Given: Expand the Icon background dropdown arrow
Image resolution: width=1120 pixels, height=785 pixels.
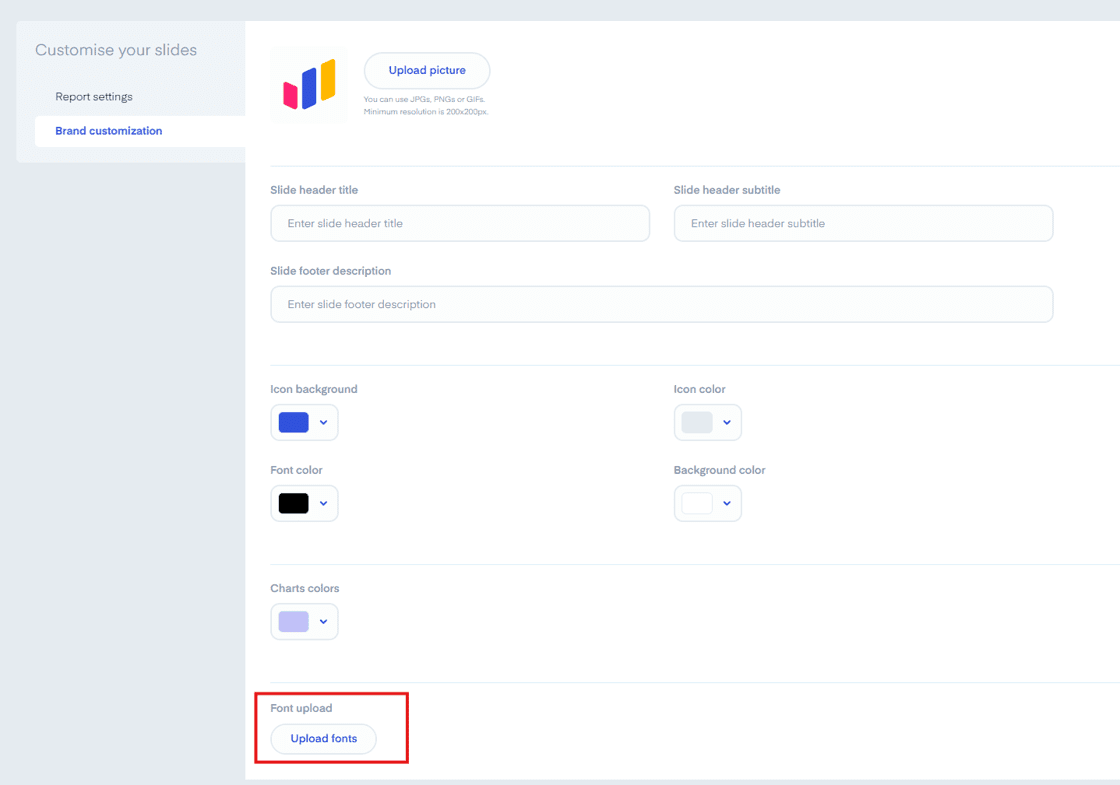Looking at the screenshot, I should click(324, 422).
